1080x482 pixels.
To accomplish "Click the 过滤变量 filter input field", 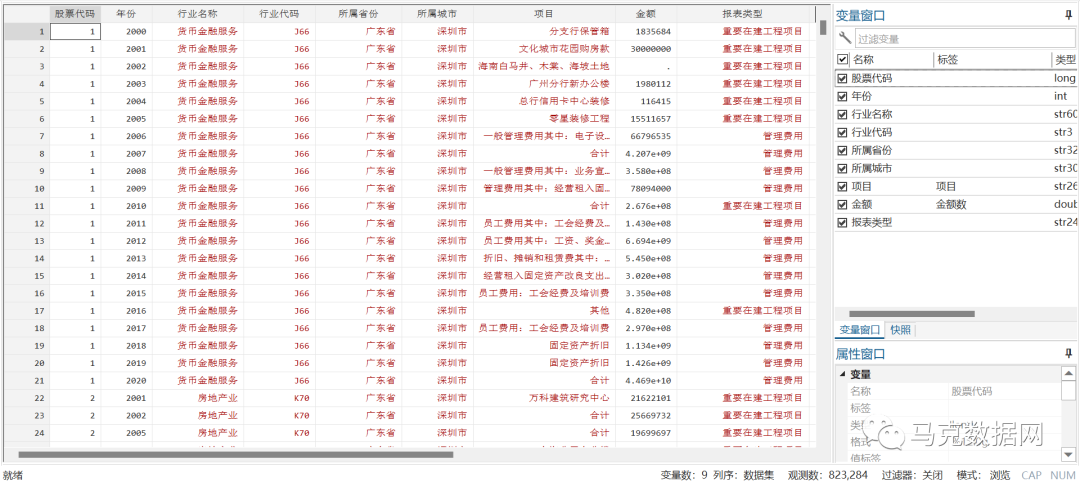I will [963, 39].
